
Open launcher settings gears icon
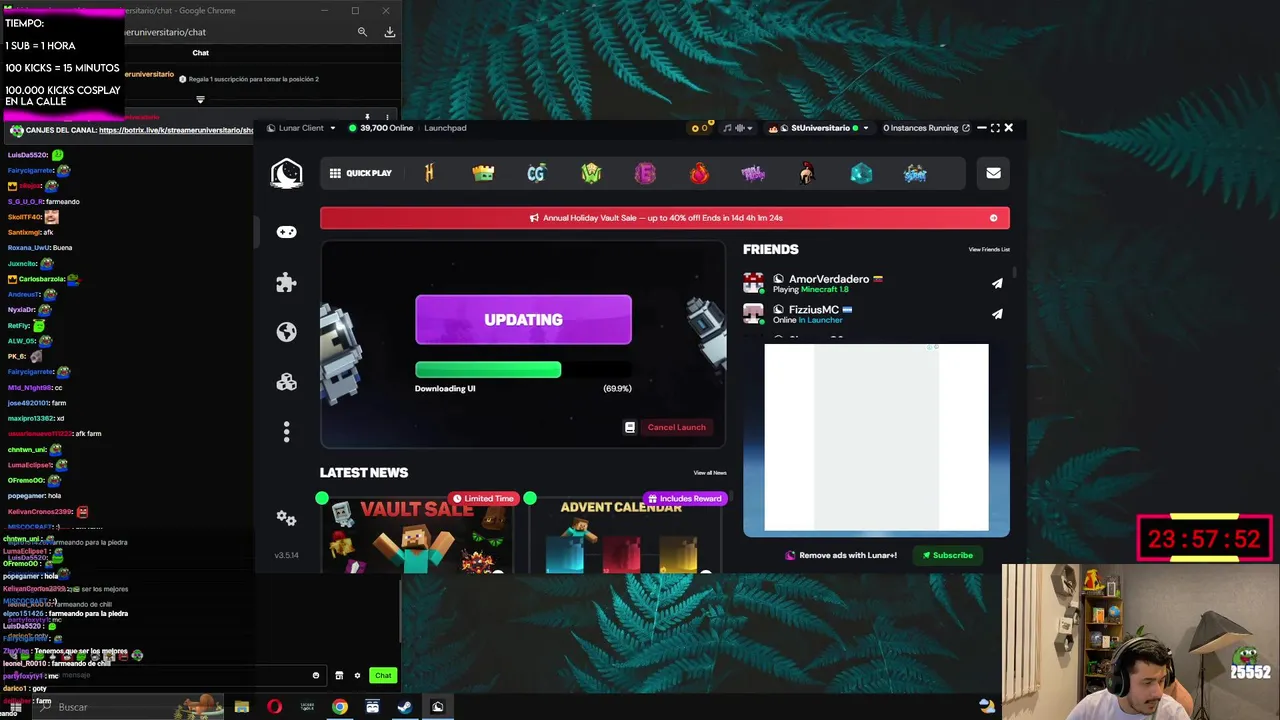point(286,518)
